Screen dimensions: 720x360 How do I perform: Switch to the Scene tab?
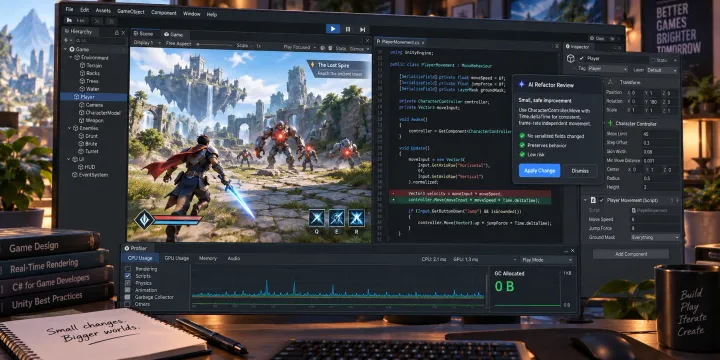pos(143,34)
